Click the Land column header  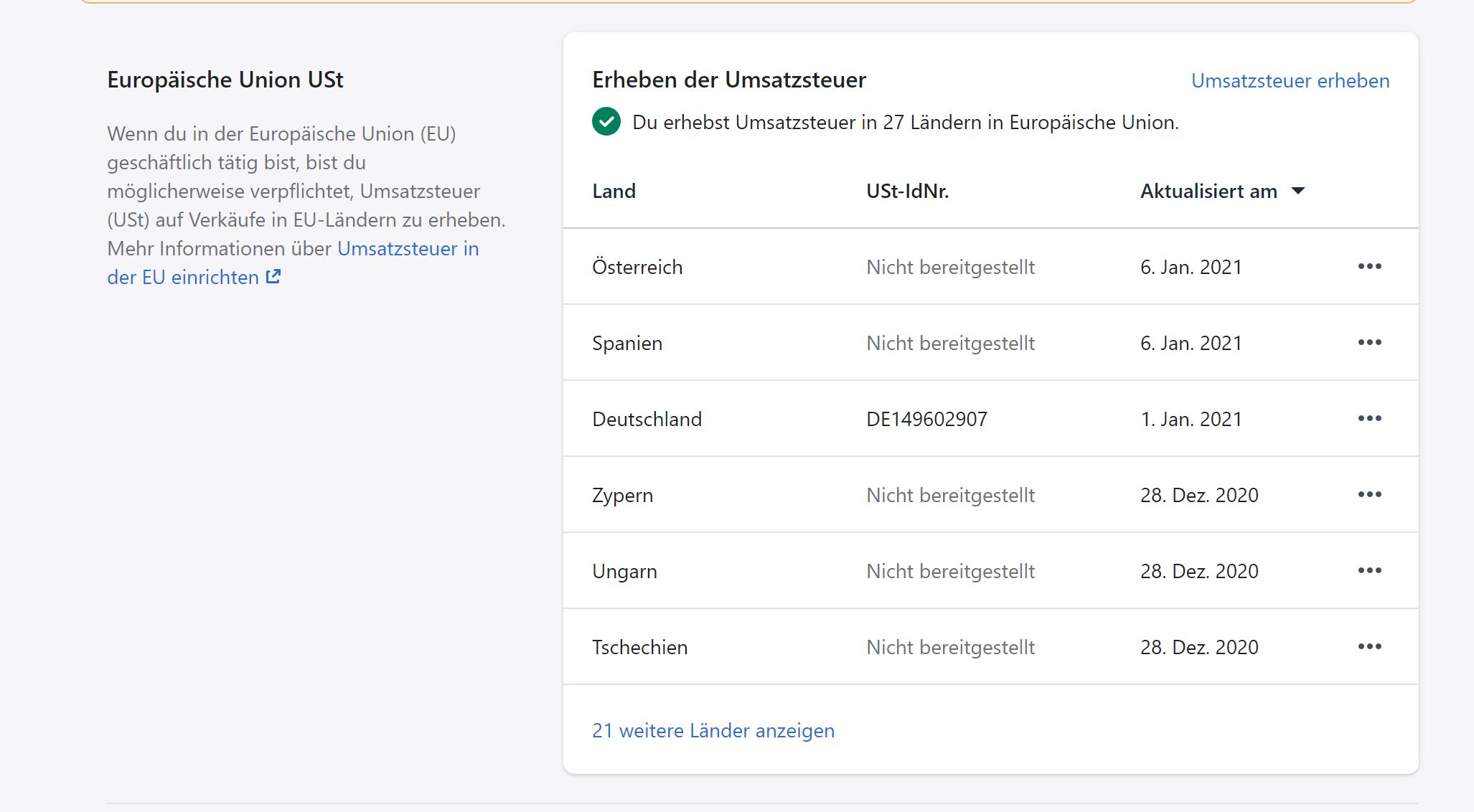614,192
